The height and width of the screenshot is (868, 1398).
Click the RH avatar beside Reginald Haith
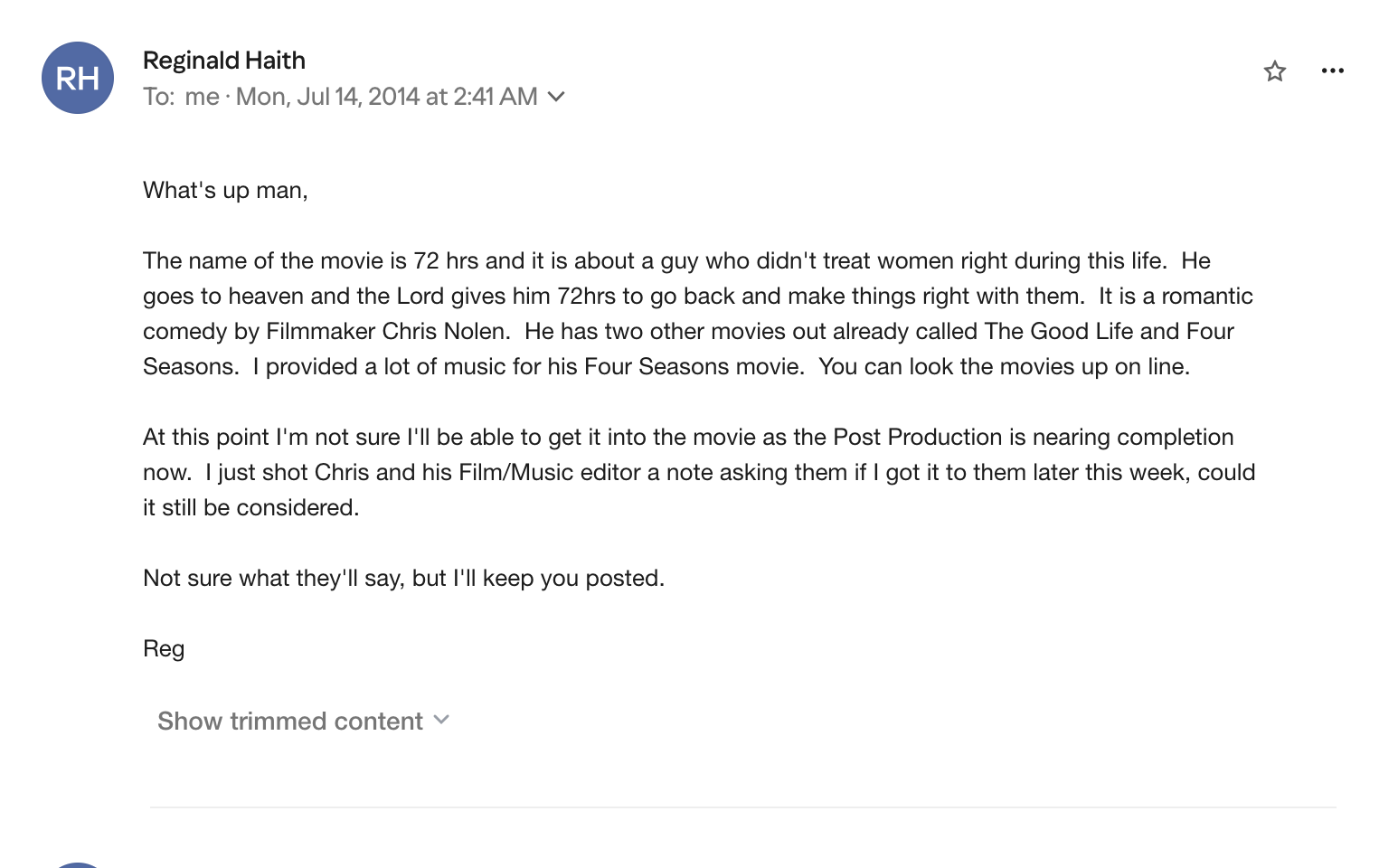tap(78, 78)
